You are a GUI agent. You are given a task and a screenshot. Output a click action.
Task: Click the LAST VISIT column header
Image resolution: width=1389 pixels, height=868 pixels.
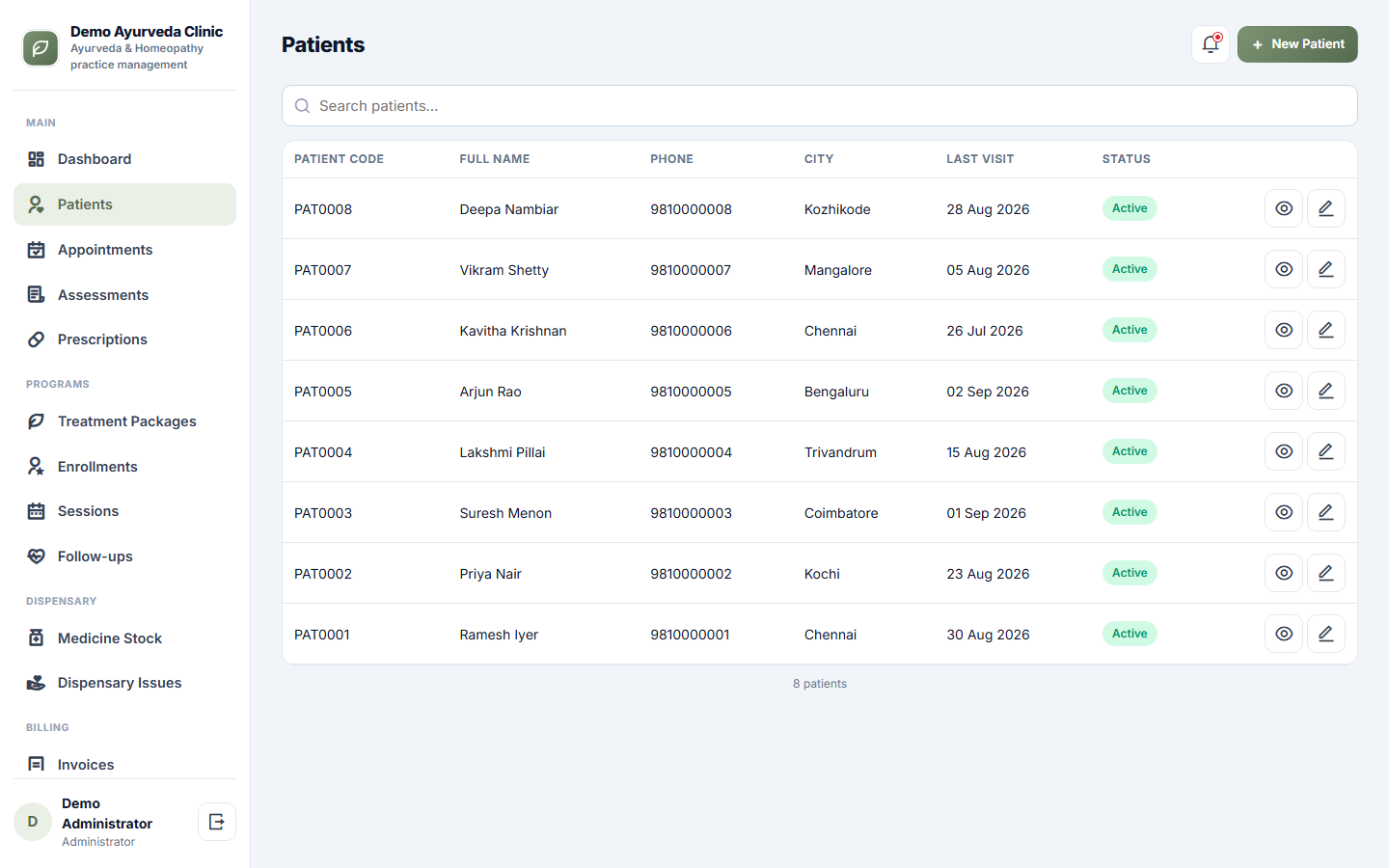pyautogui.click(x=980, y=159)
